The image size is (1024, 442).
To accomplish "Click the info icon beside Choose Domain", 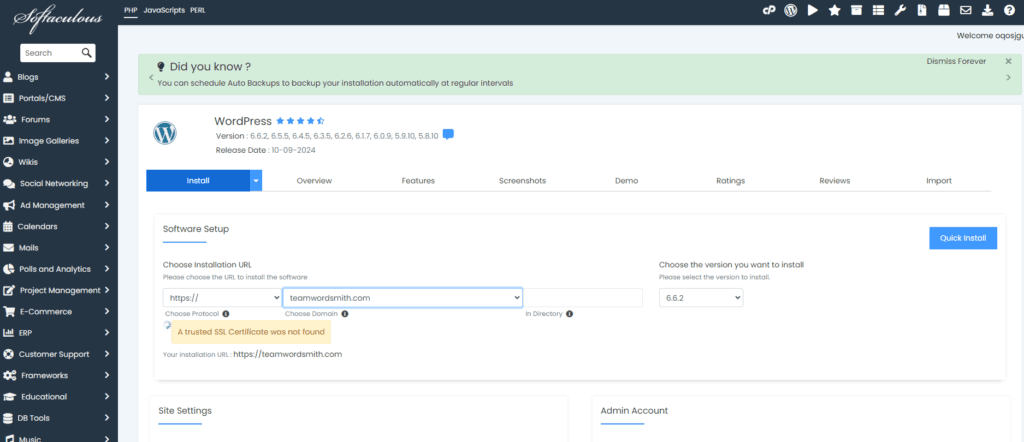I will [345, 314].
